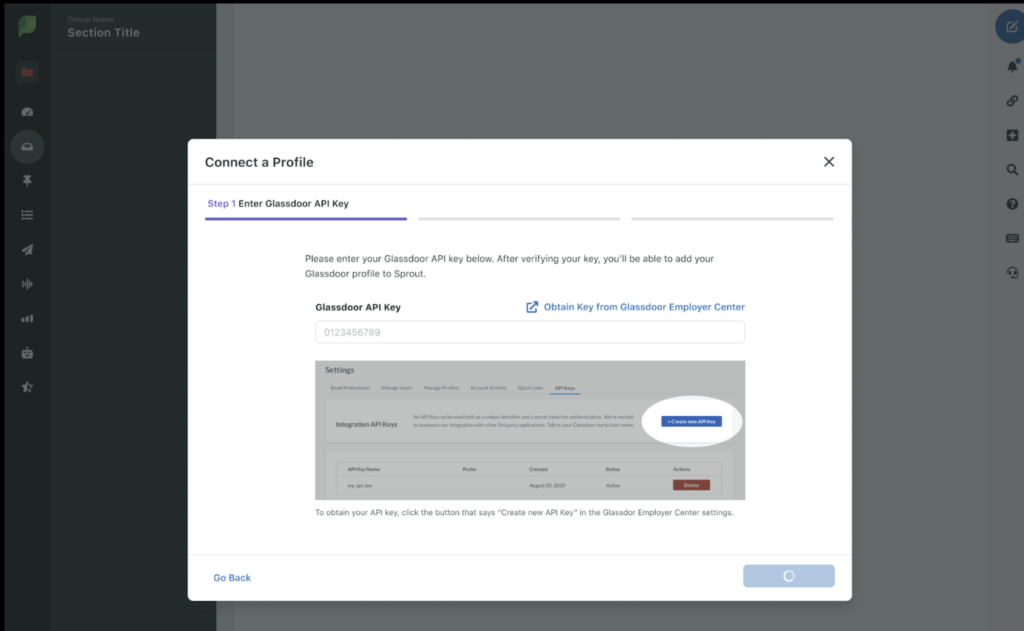Open the red folder icon in sidebar
Viewport: 1024px width, 631px height.
click(27, 73)
